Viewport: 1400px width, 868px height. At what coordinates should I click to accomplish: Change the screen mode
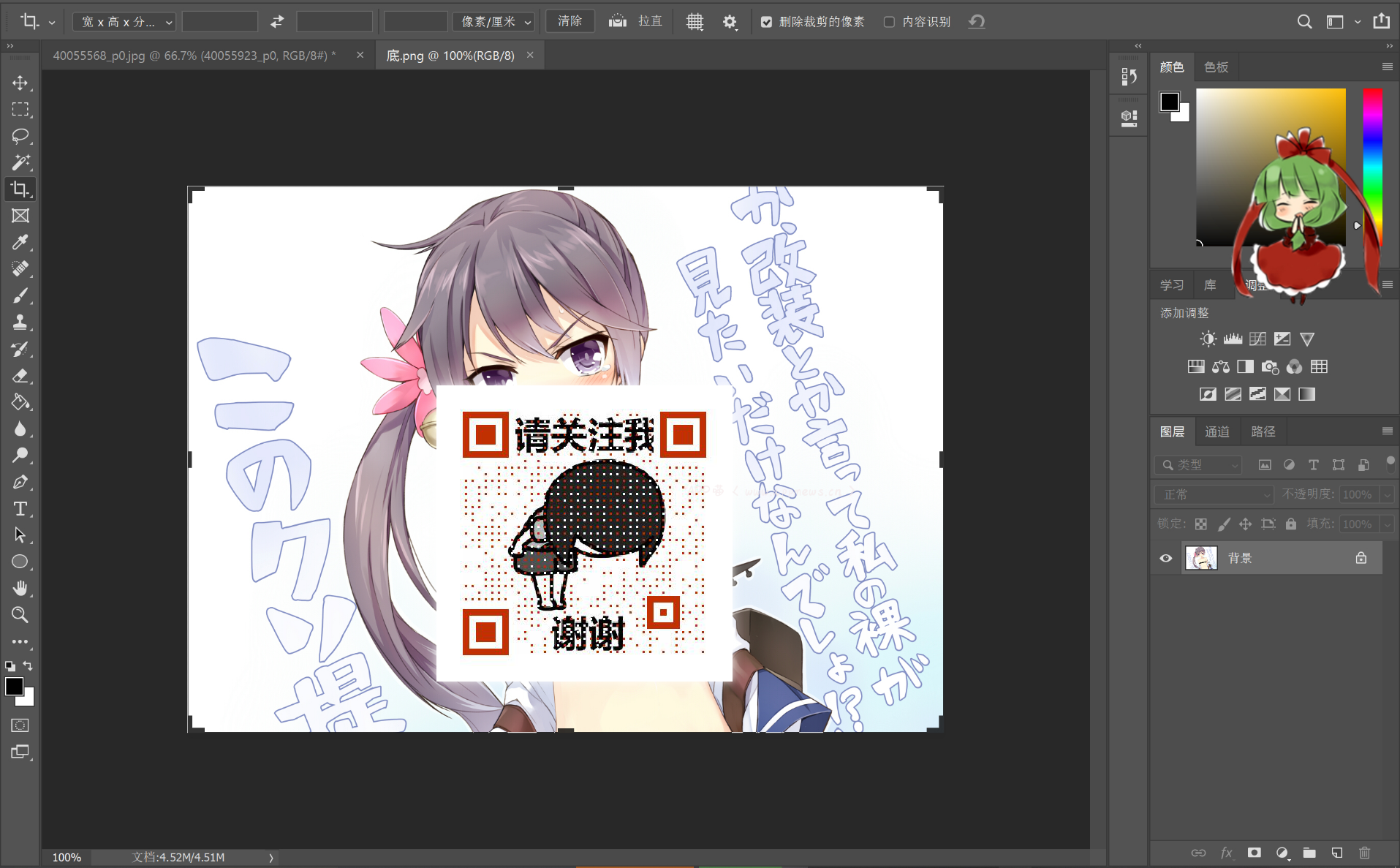pos(20,752)
